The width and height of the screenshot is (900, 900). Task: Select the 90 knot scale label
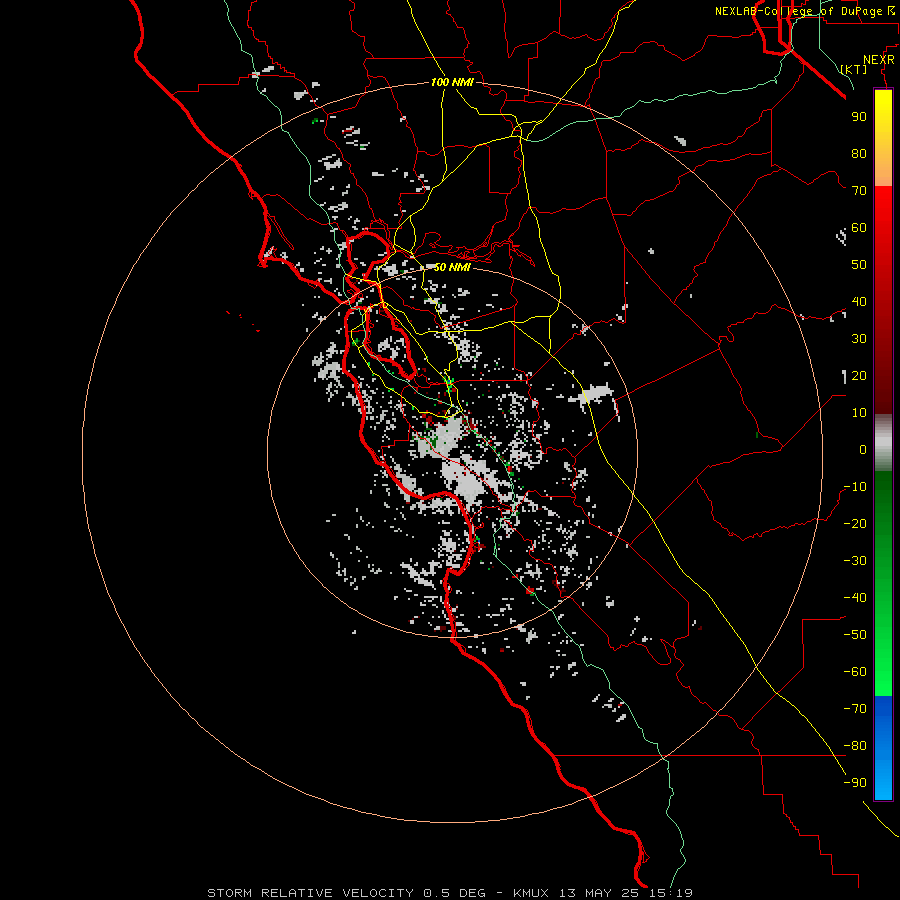(859, 117)
